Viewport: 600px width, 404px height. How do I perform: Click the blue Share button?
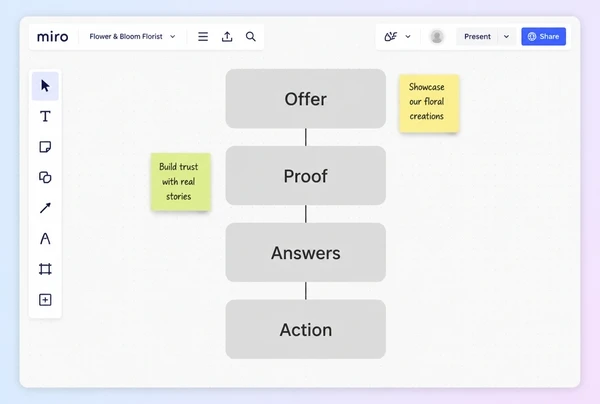point(543,37)
